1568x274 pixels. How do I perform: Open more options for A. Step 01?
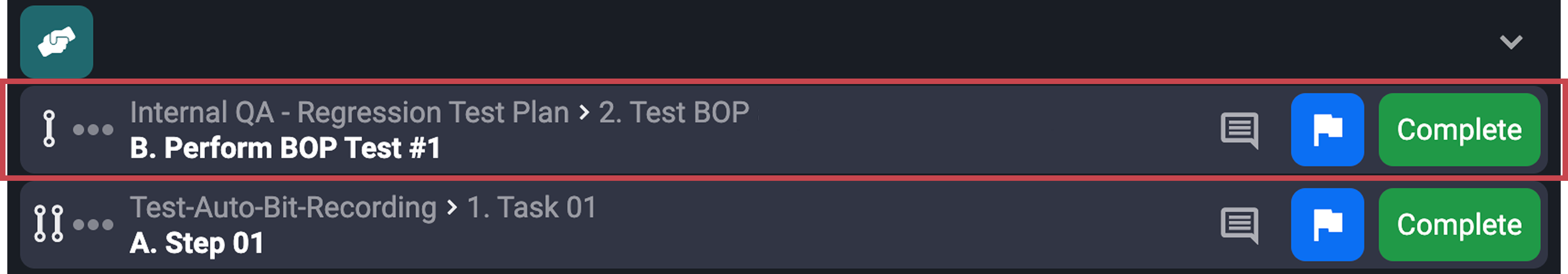(93, 225)
